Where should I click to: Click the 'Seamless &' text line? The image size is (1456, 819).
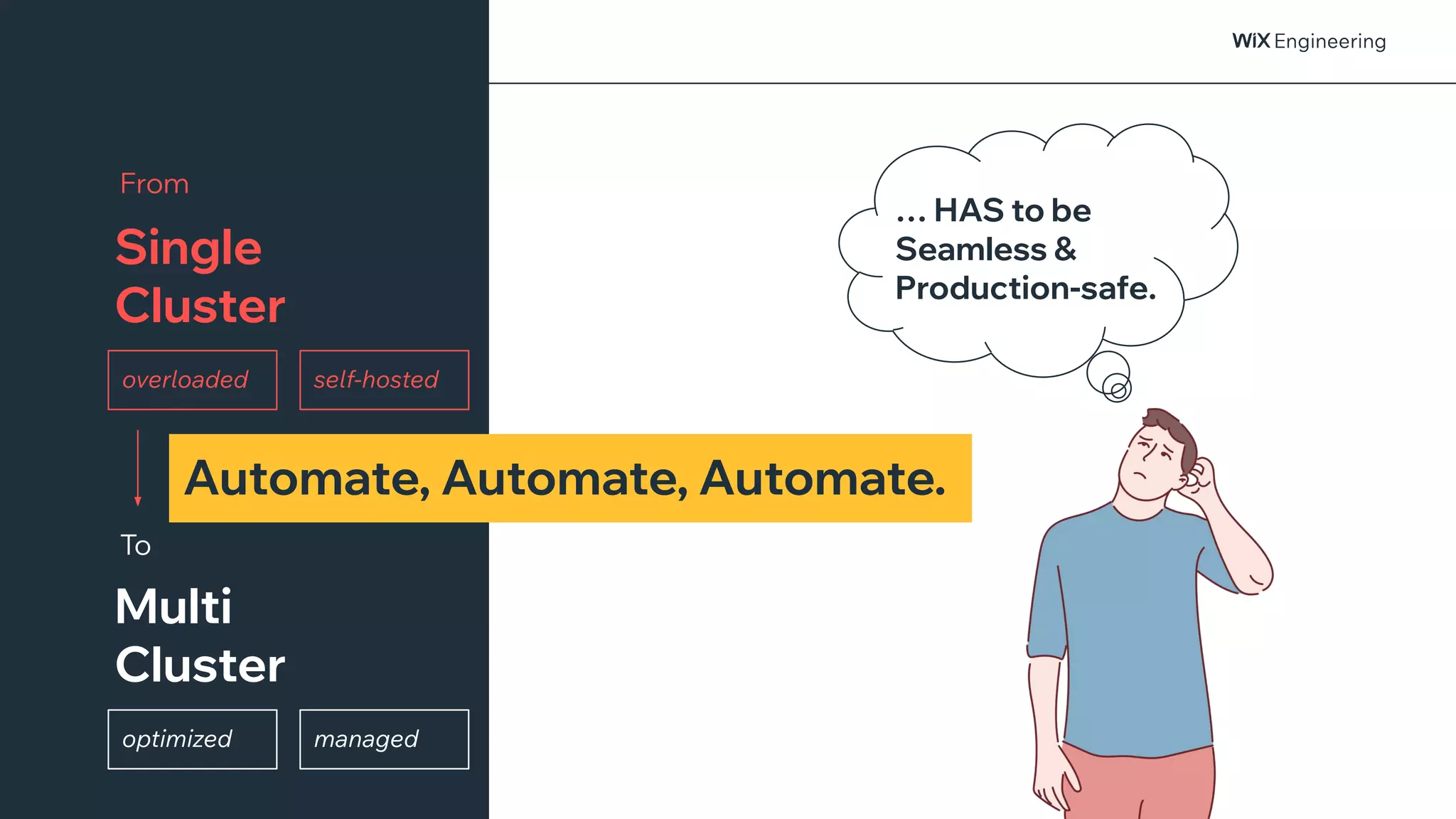tap(986, 250)
